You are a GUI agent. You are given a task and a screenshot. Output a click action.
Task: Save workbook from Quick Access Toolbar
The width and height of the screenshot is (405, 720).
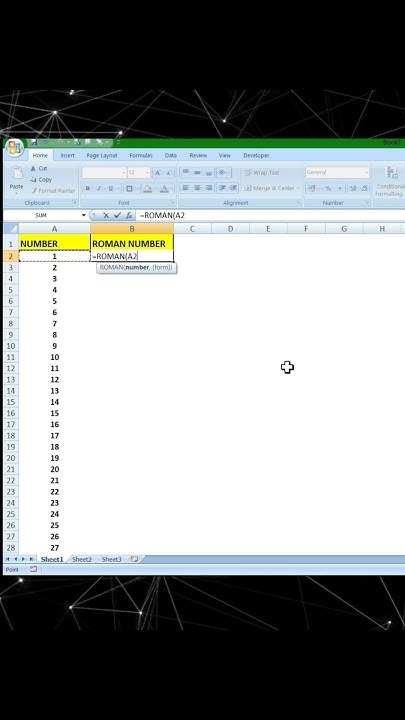(x=34, y=143)
